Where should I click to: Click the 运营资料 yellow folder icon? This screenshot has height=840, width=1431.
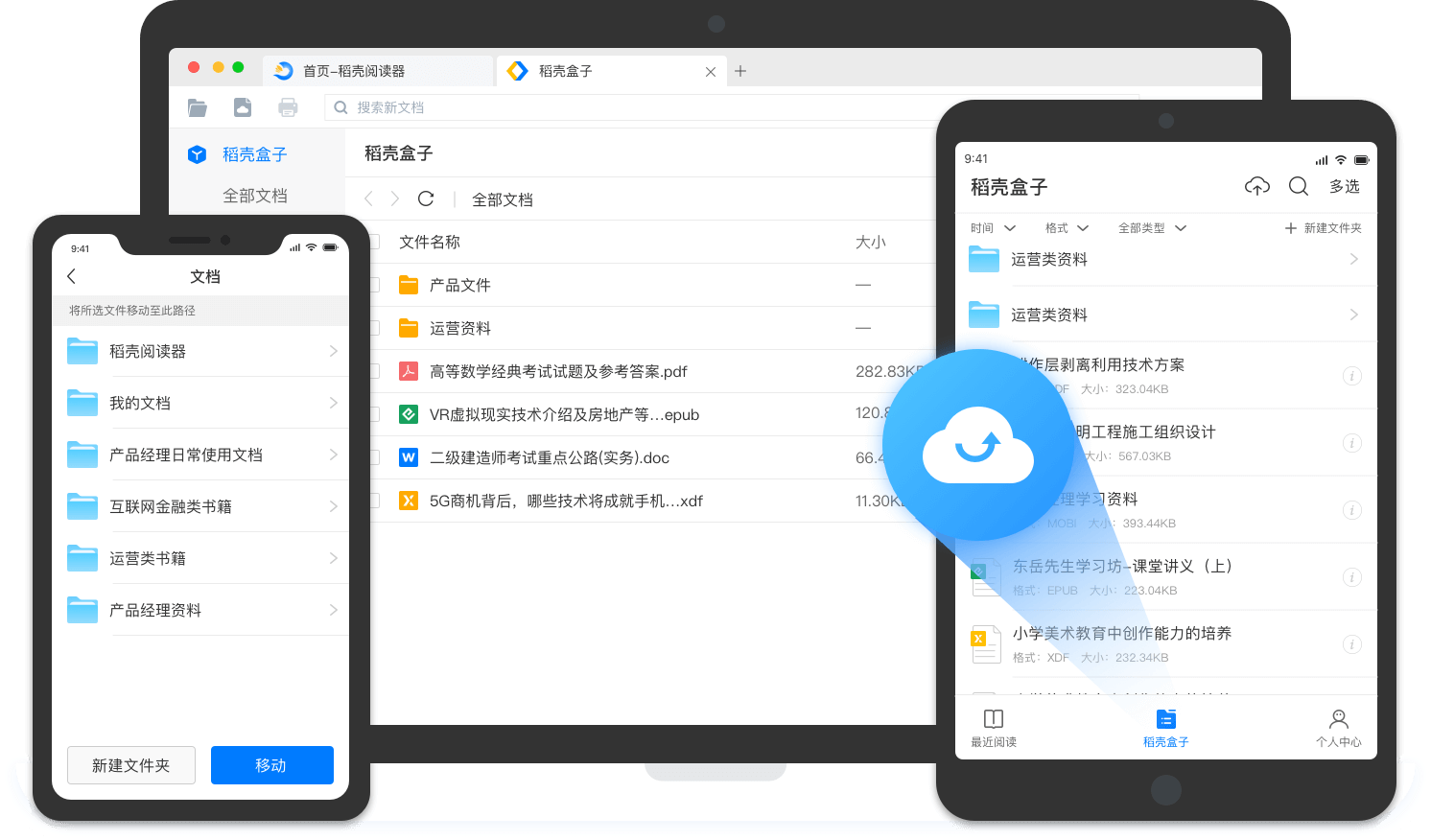[x=409, y=328]
